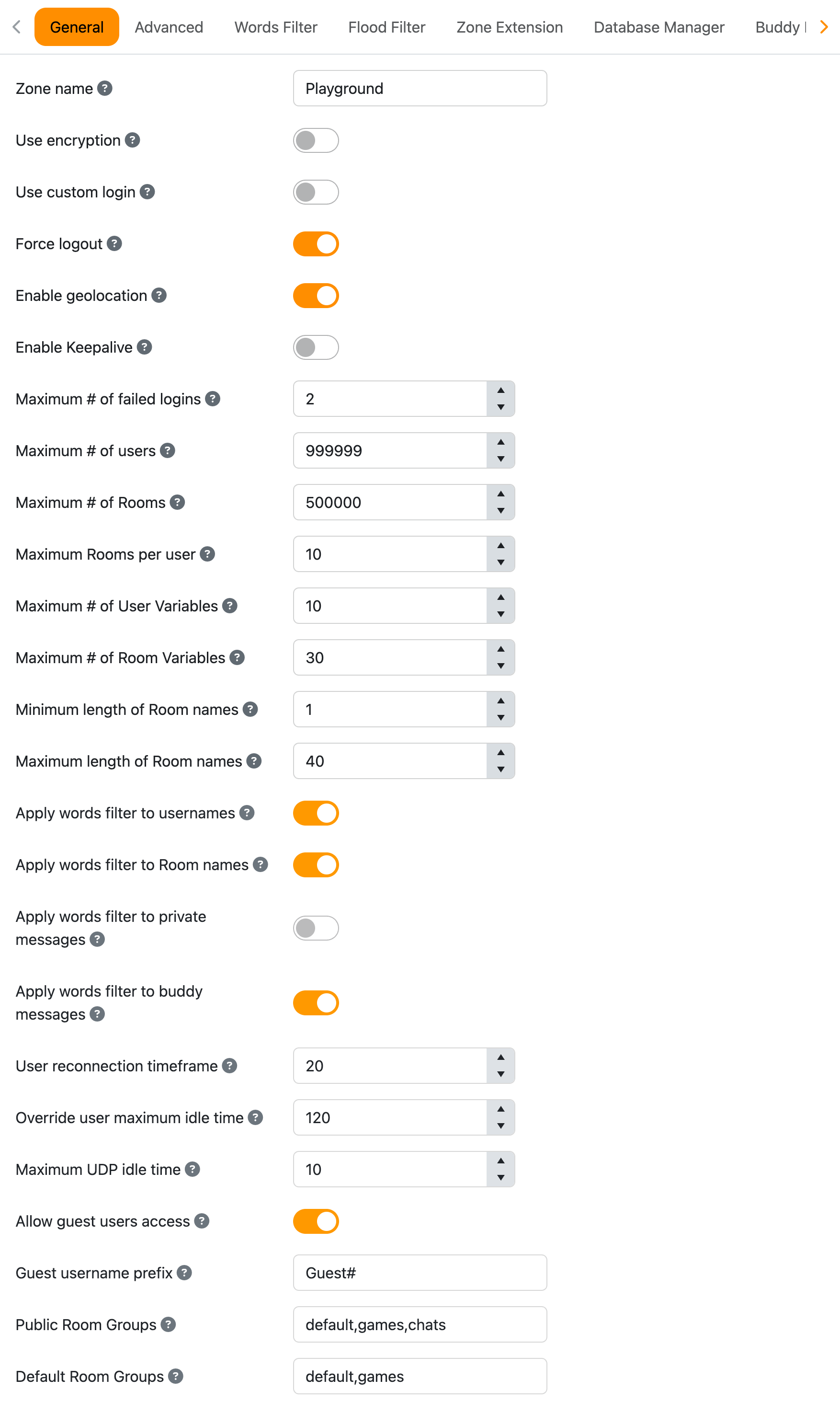Switch to the Words Filter tab

[276, 27]
